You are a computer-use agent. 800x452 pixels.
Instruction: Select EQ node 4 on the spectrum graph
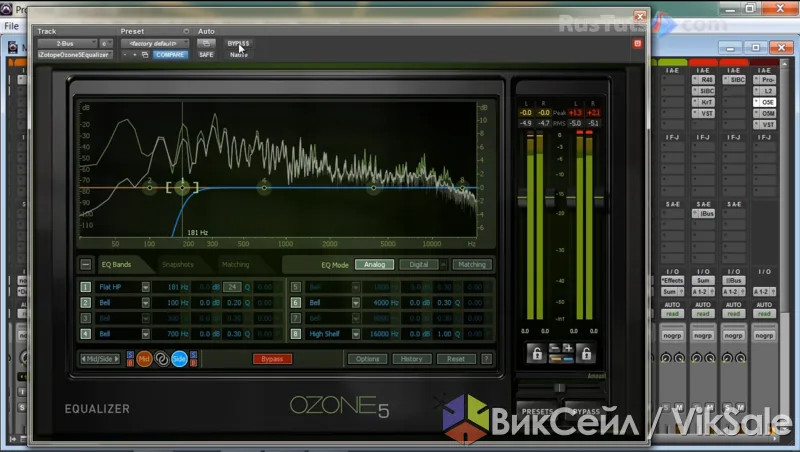tap(264, 188)
